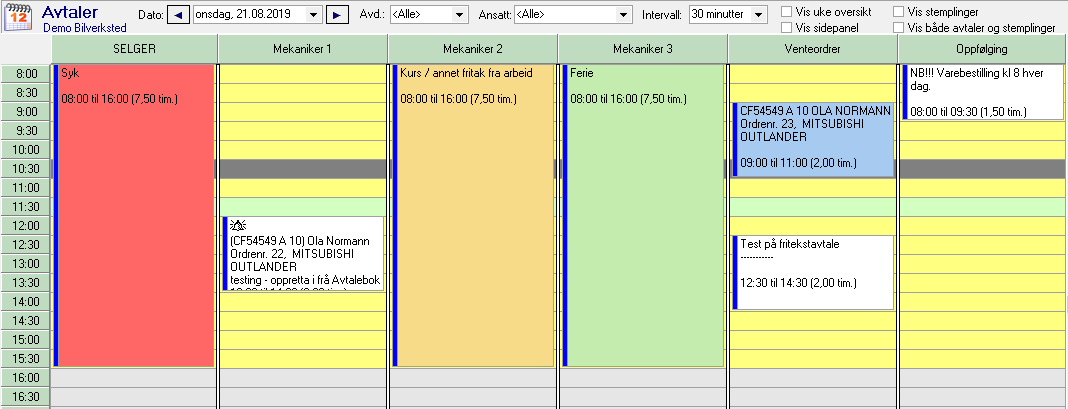The width and height of the screenshot is (1068, 409).
Task: Click the 8:00 time row label
Action: (x=25, y=74)
